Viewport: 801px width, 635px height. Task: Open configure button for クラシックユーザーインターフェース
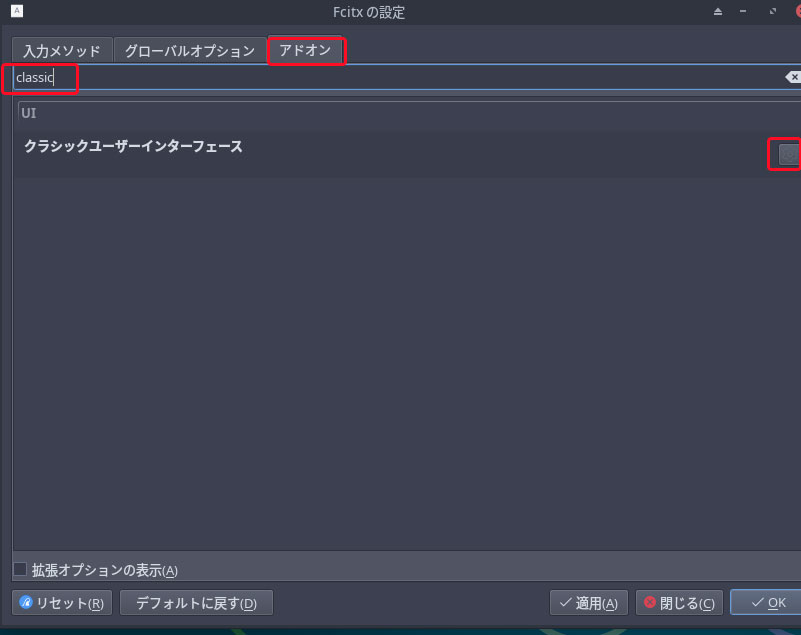pos(789,154)
